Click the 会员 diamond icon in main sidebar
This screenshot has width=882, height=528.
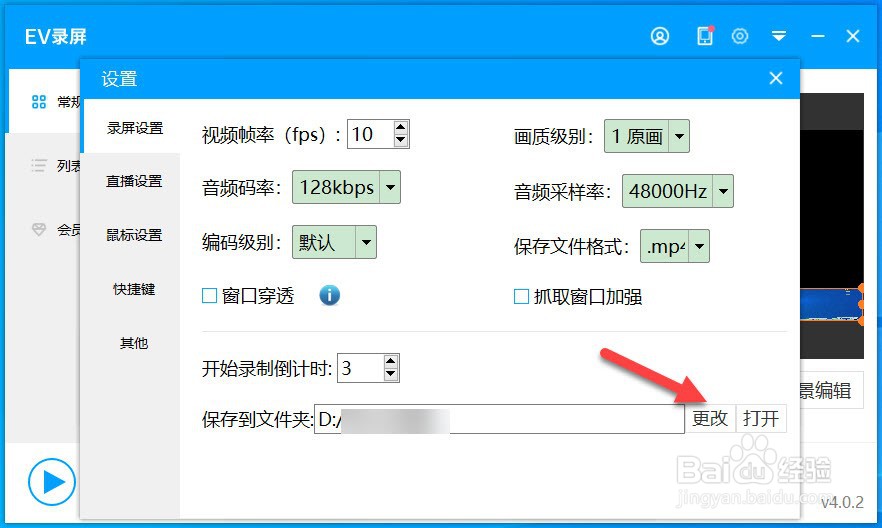click(x=39, y=229)
